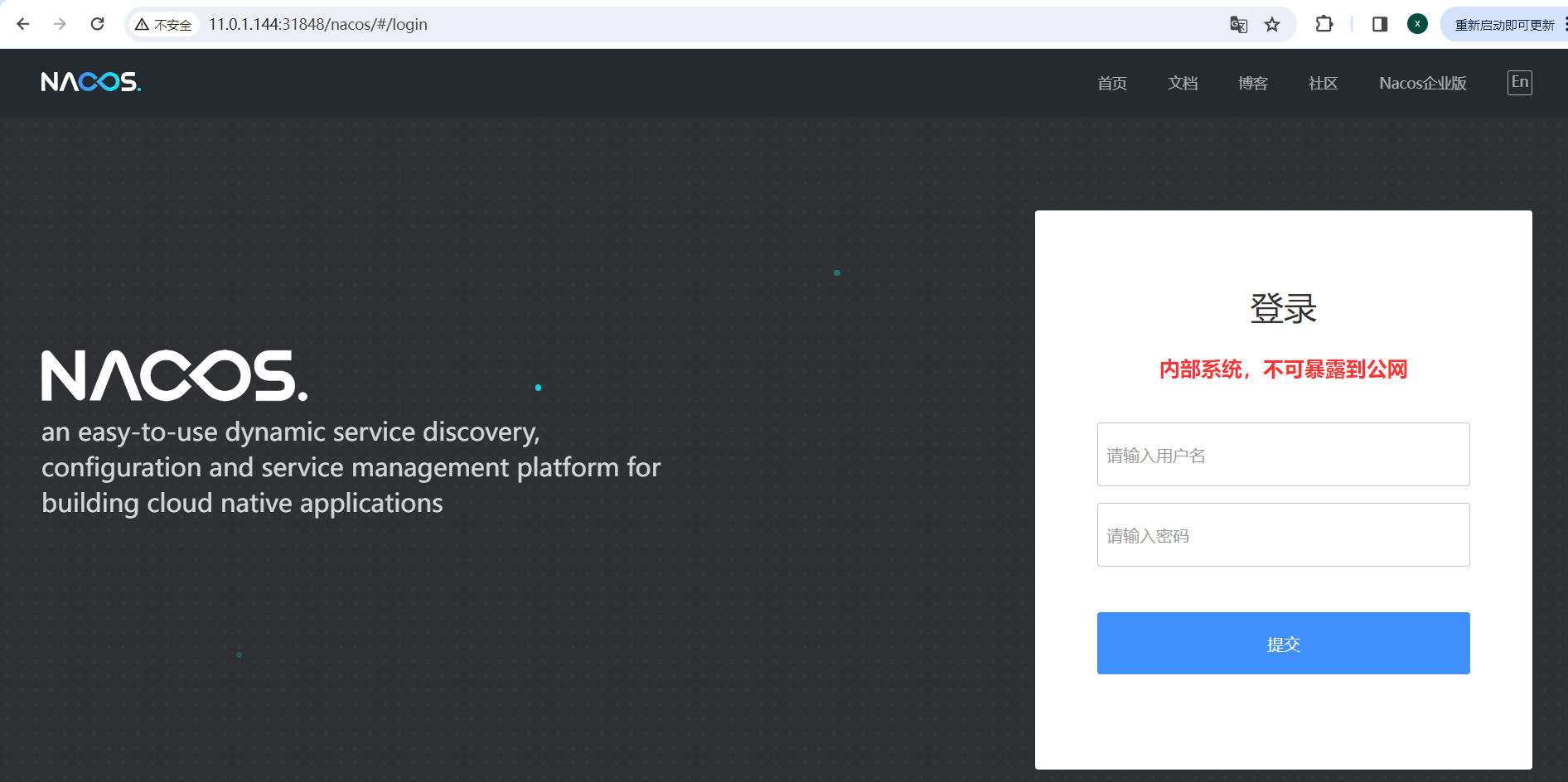Open the 文档 navigation link
This screenshot has width=1568, height=782.
(x=1183, y=83)
